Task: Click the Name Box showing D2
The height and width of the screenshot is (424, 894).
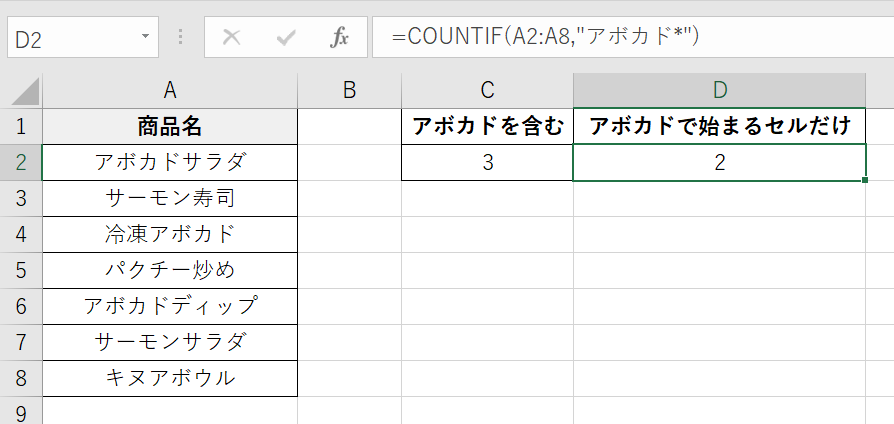Action: pyautogui.click(x=70, y=38)
